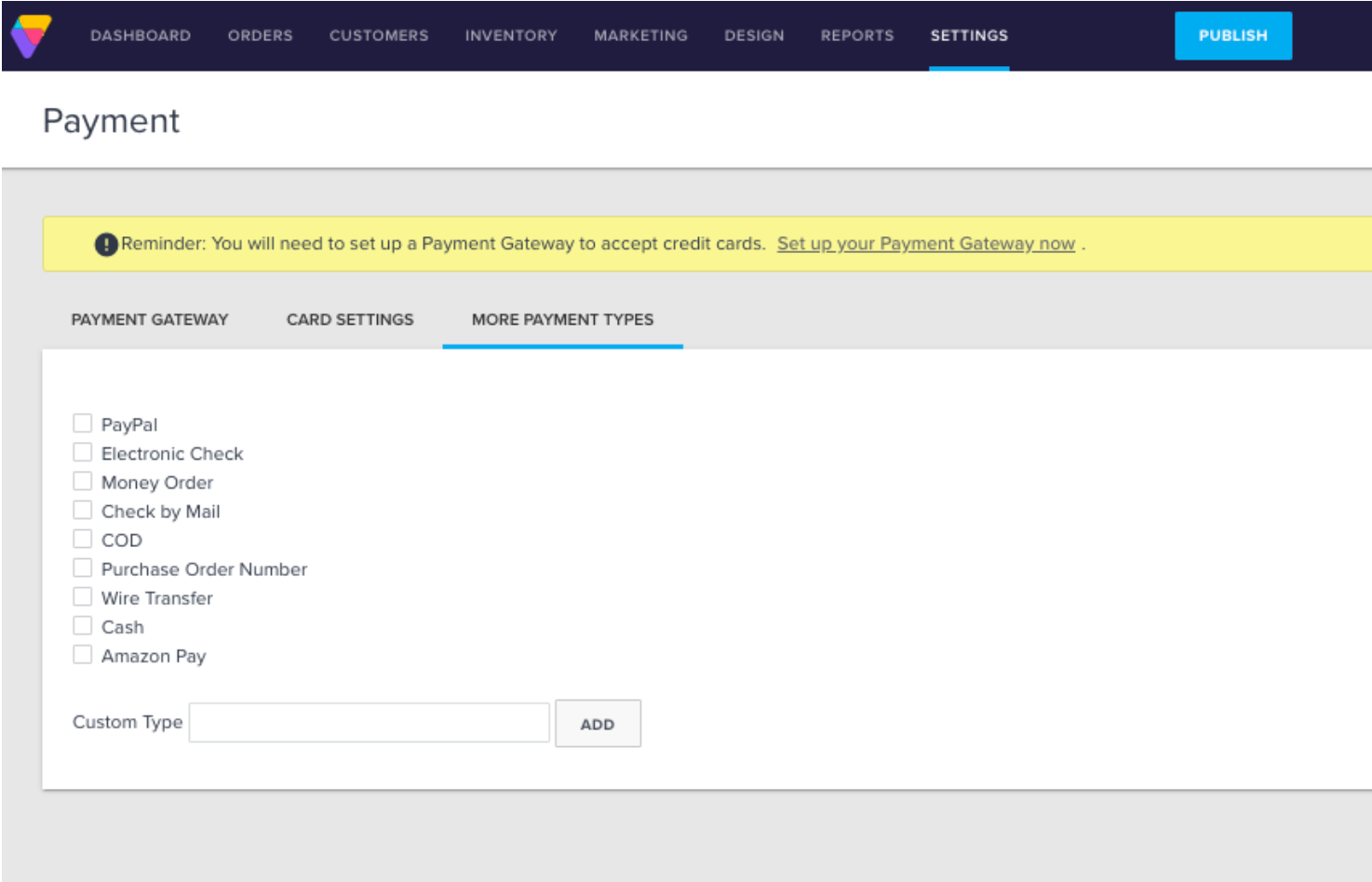This screenshot has height=882, width=1372.
Task: Check the Cash payment option
Action: (x=83, y=626)
